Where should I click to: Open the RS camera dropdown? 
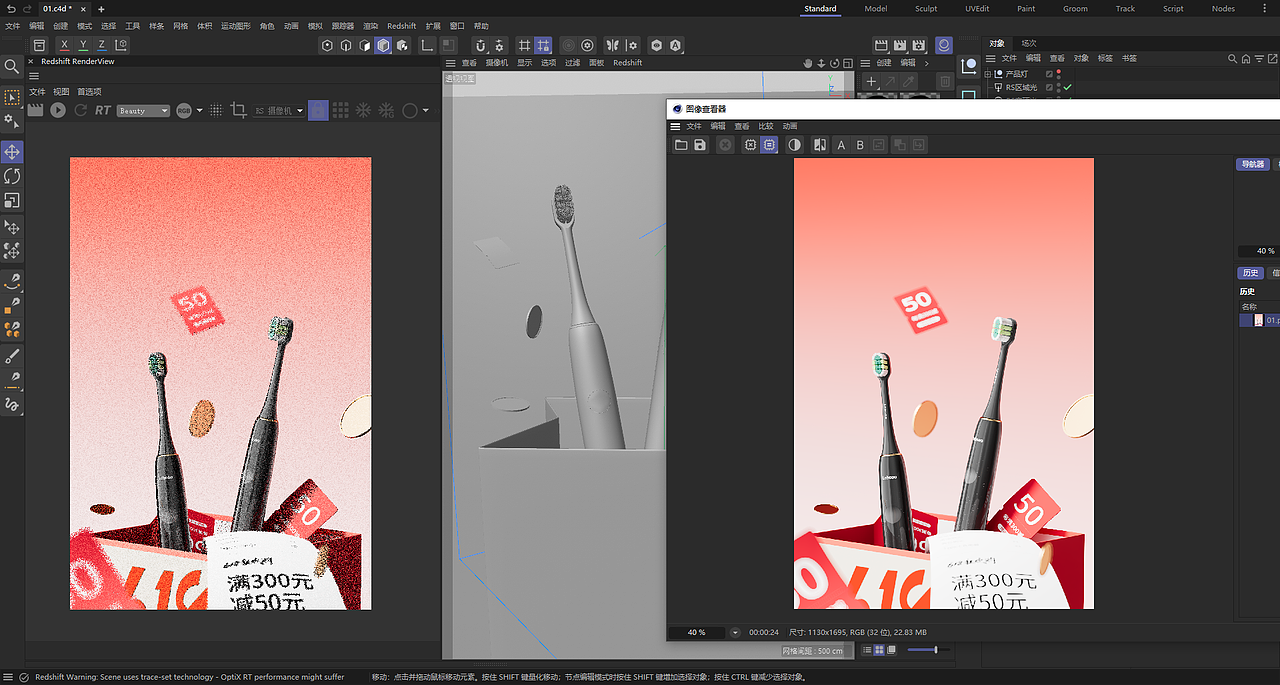coord(279,111)
